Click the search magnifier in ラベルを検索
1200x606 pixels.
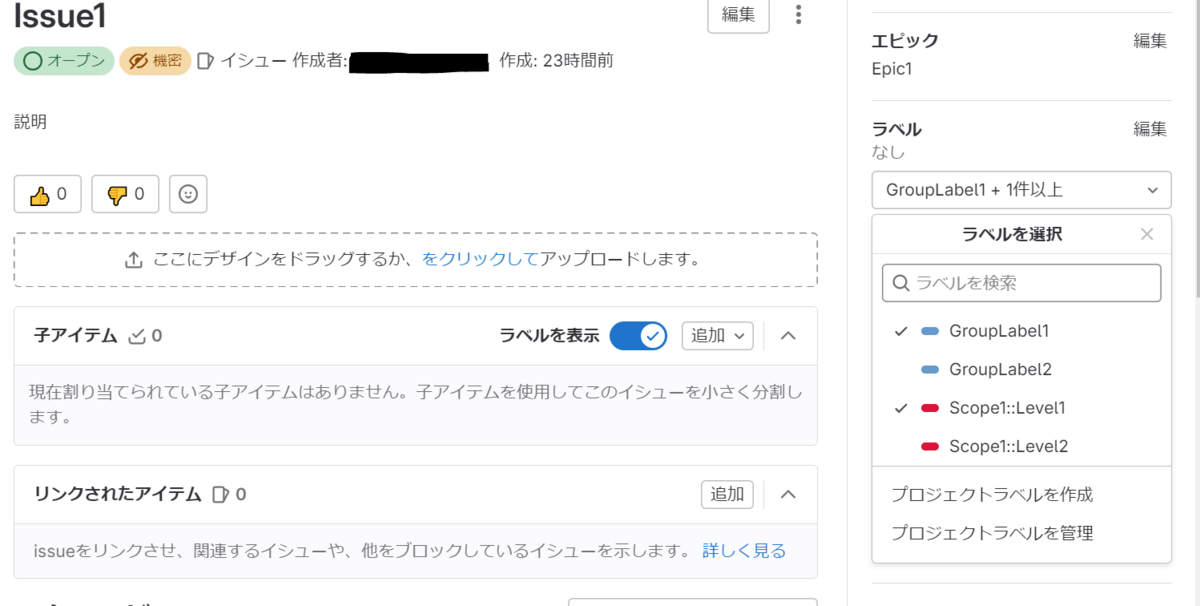898,283
